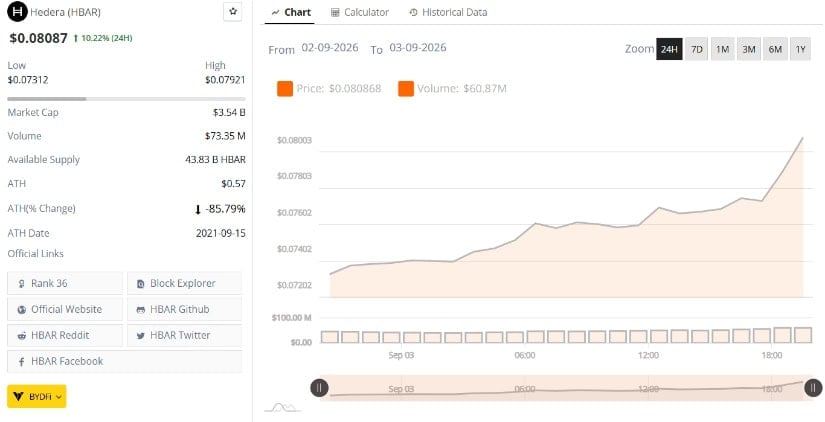Click the Official Links heading

35,254
